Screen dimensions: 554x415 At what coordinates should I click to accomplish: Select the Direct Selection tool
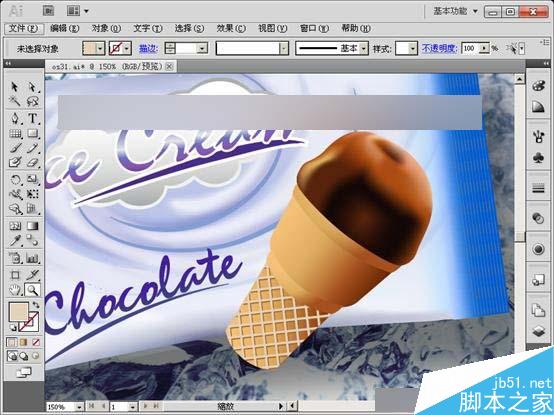click(32, 87)
